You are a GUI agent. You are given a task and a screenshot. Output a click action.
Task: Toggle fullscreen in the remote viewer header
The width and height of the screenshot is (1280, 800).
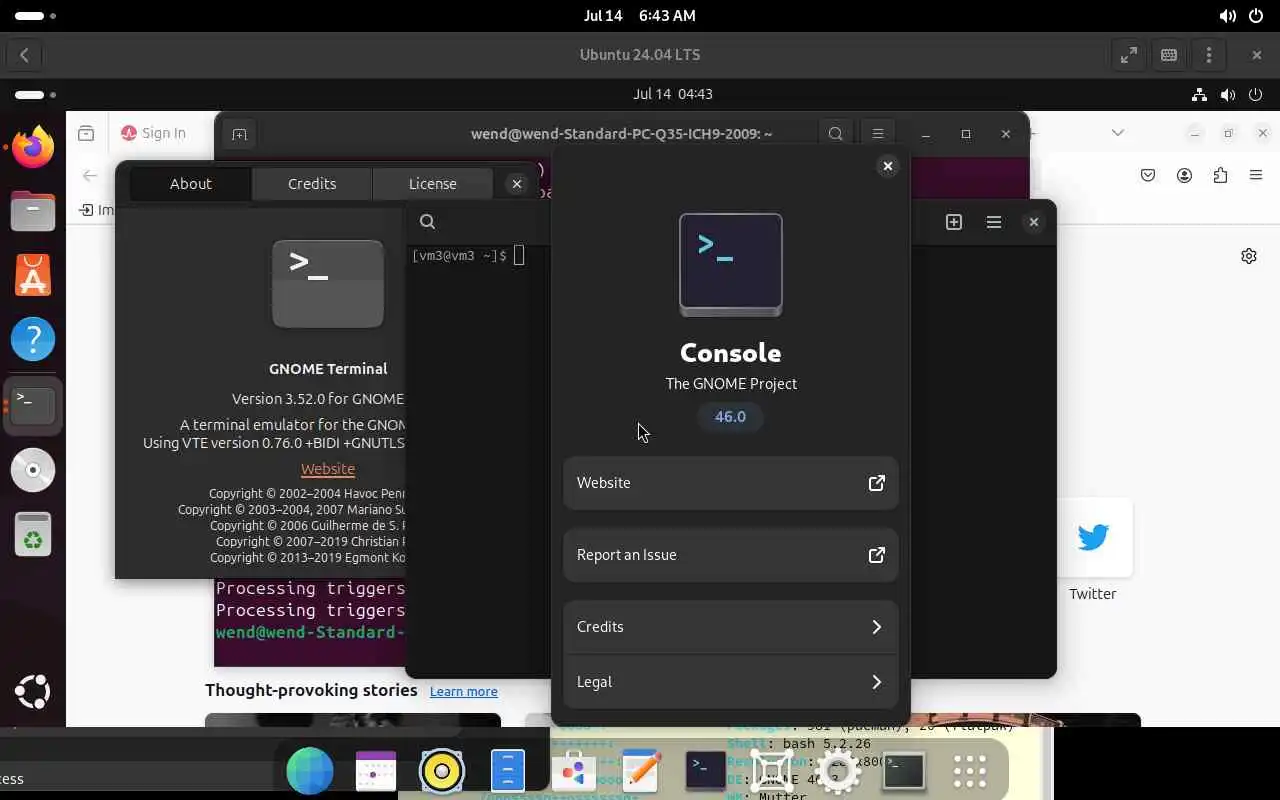(x=1129, y=55)
